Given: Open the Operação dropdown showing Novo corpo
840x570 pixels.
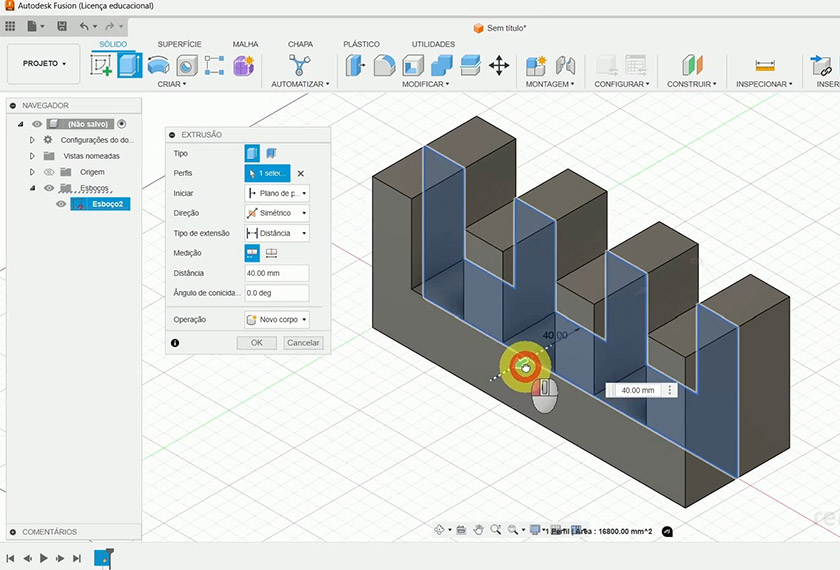Looking at the screenshot, I should pos(277,320).
